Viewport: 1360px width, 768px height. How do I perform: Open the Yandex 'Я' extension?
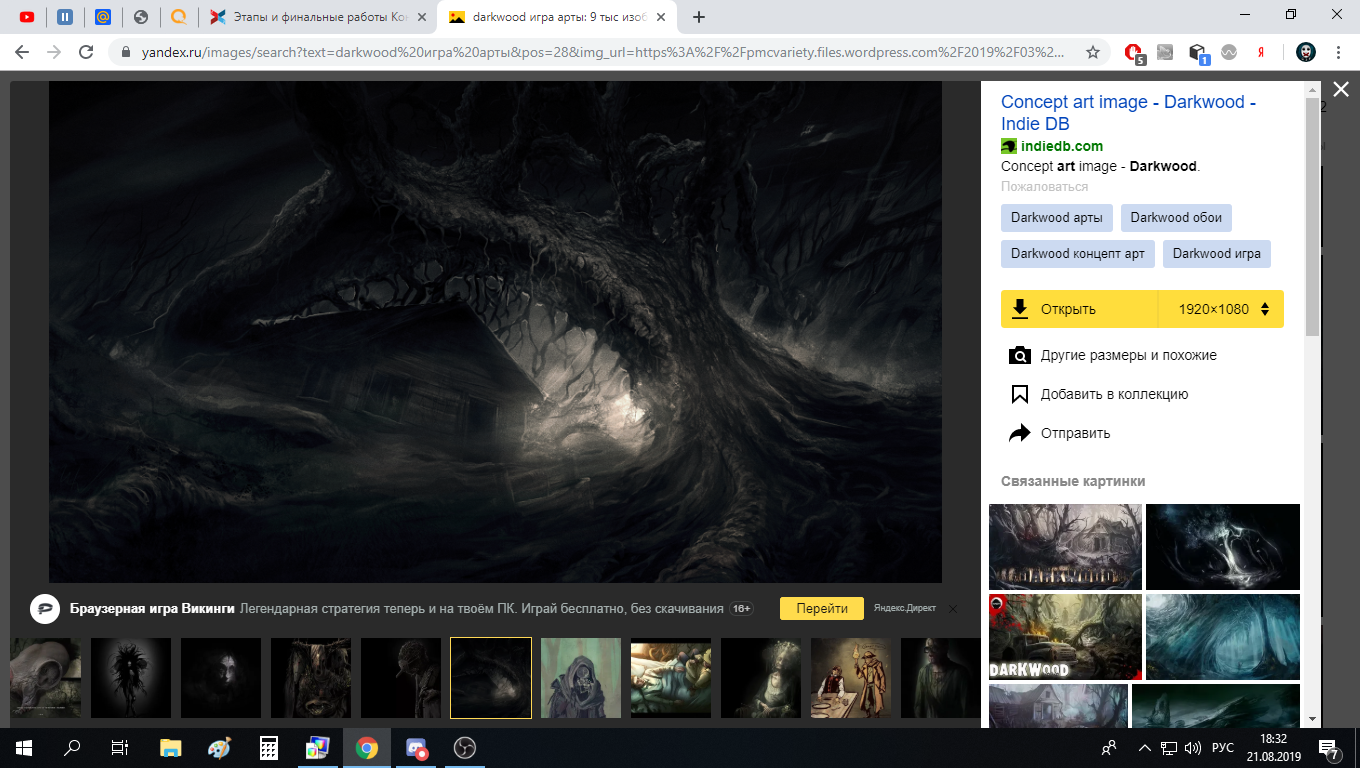tap(1263, 52)
